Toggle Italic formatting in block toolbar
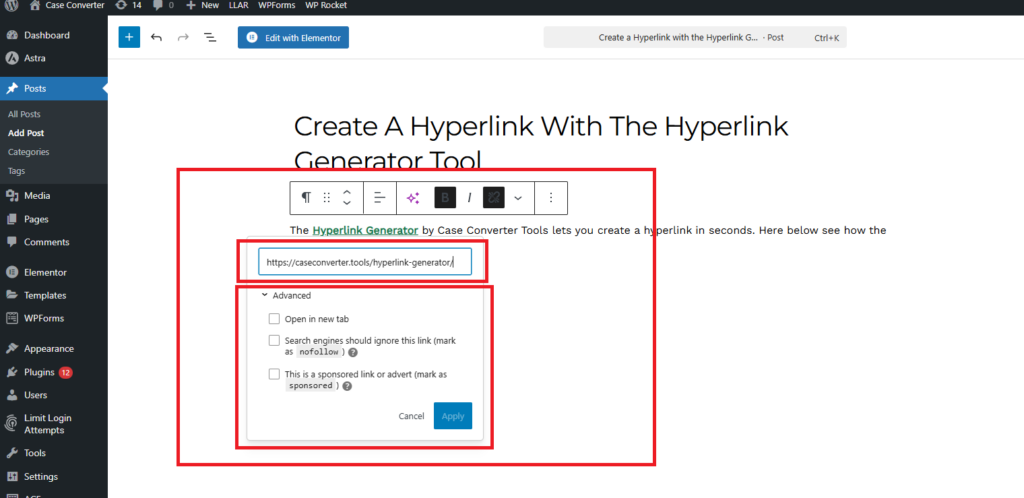The height and width of the screenshot is (498, 1024). click(469, 198)
